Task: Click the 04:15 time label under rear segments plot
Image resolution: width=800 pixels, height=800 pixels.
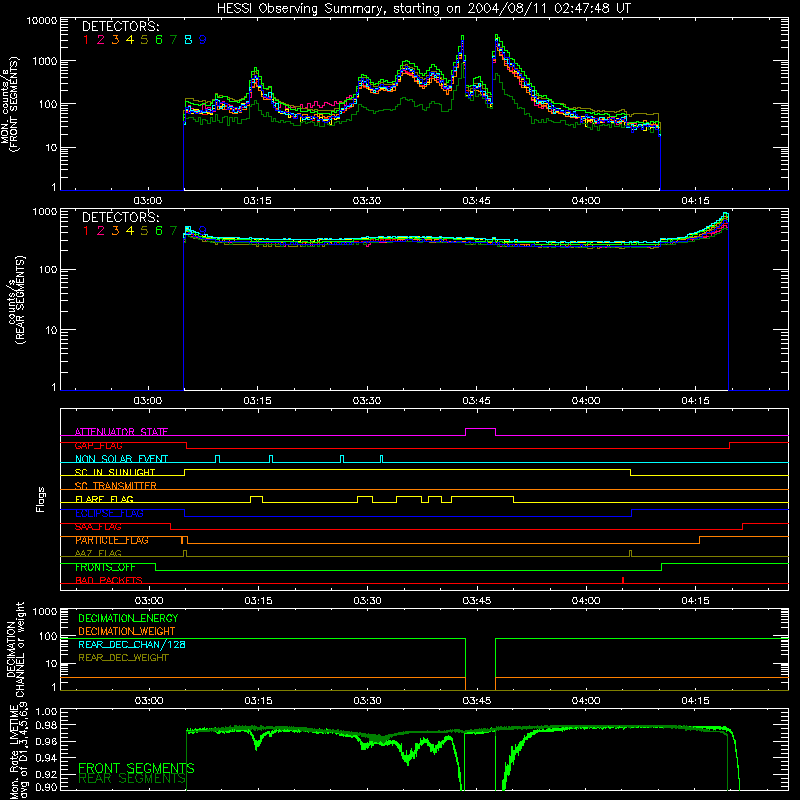Action: 695,401
